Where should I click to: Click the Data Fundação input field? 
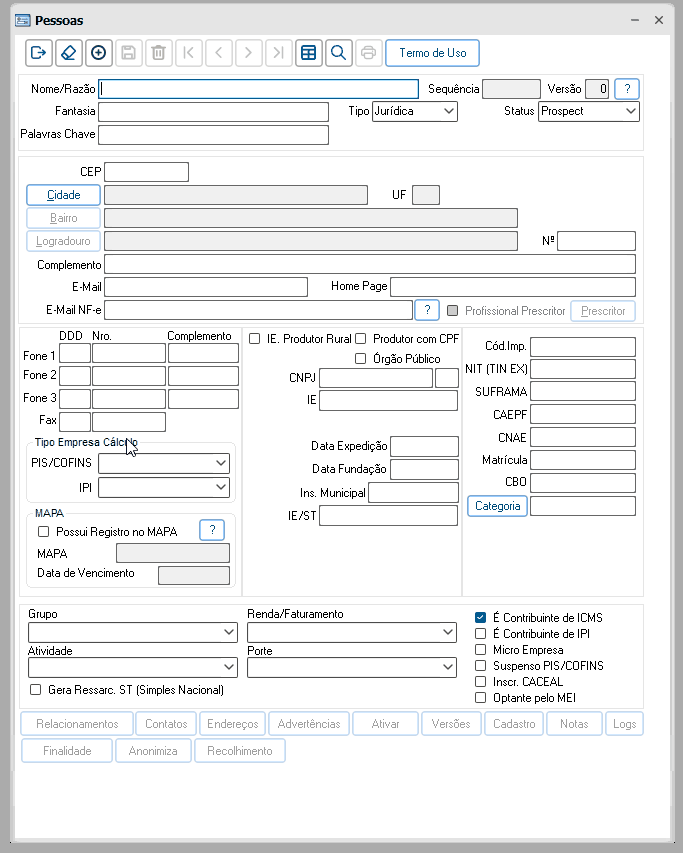pyautogui.click(x=424, y=469)
